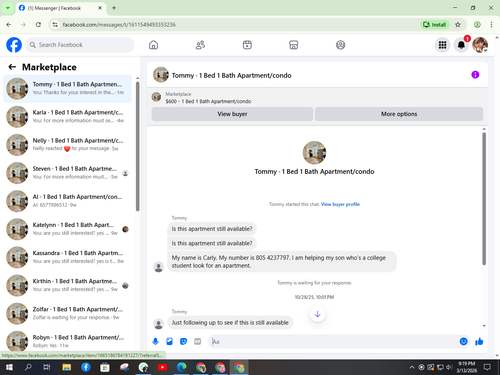Open Groups profile-circle icon in navigation

pyautogui.click(x=340, y=45)
